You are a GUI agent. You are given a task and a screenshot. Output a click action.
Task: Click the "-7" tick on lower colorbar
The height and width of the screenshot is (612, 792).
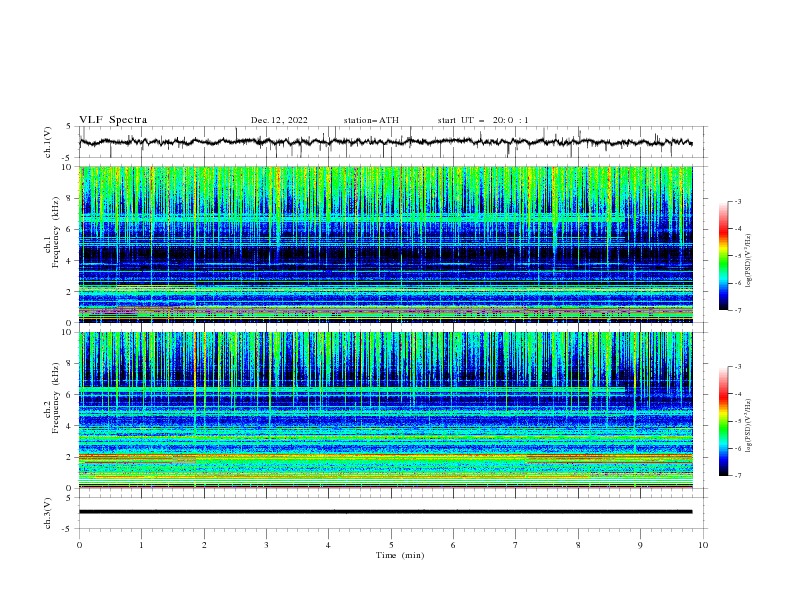(737, 476)
